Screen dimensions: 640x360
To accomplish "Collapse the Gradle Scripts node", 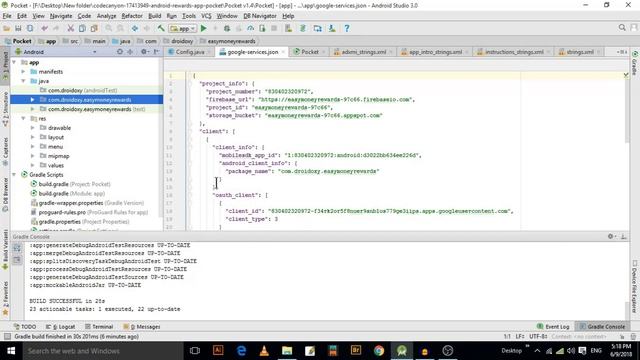I will coord(15,175).
